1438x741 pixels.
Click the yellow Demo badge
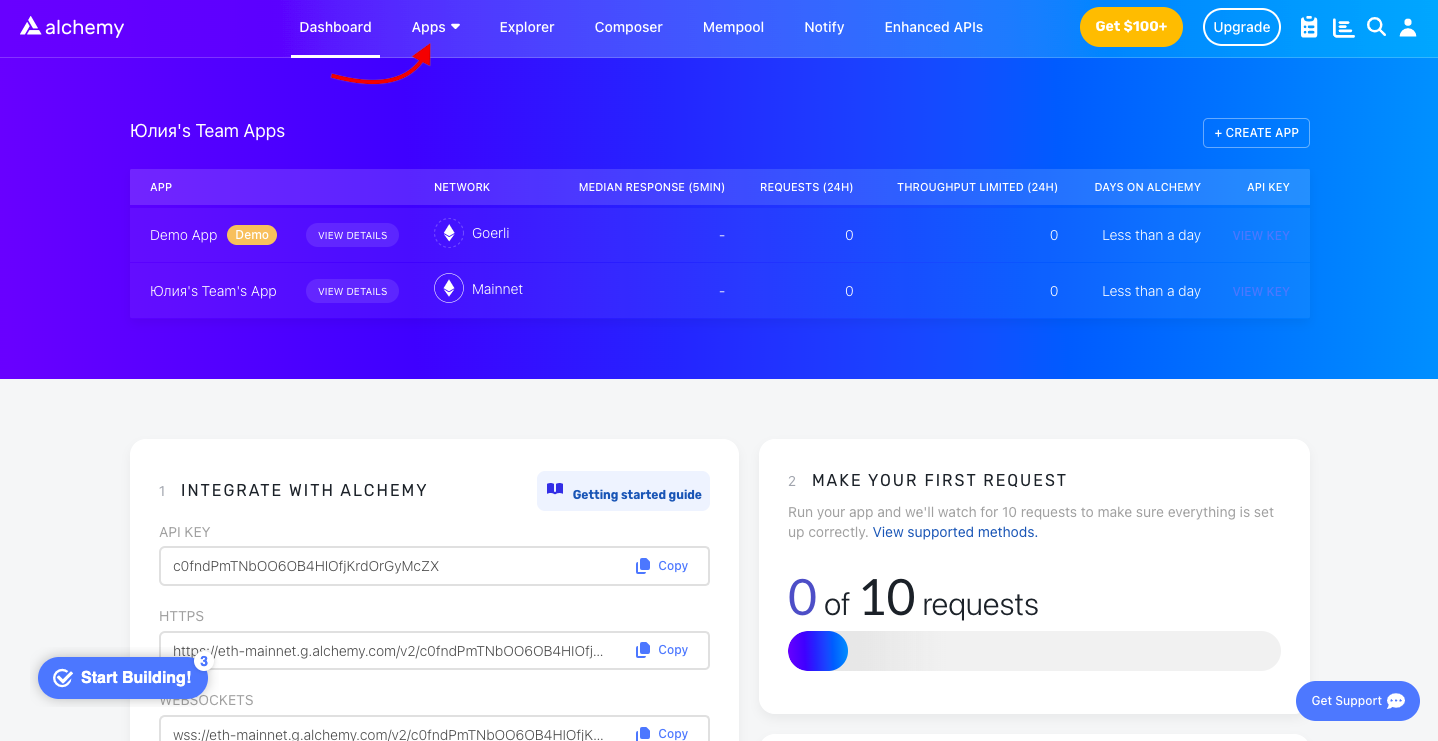click(252, 235)
